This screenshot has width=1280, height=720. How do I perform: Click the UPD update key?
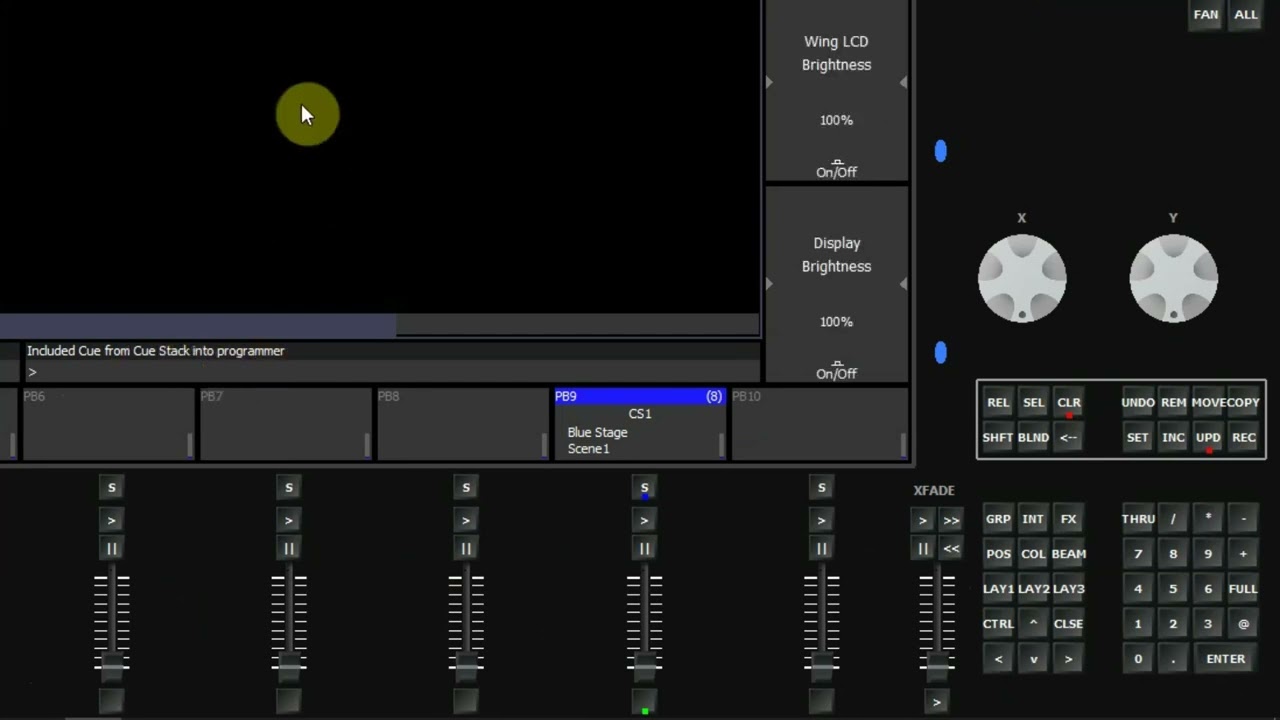(1208, 438)
